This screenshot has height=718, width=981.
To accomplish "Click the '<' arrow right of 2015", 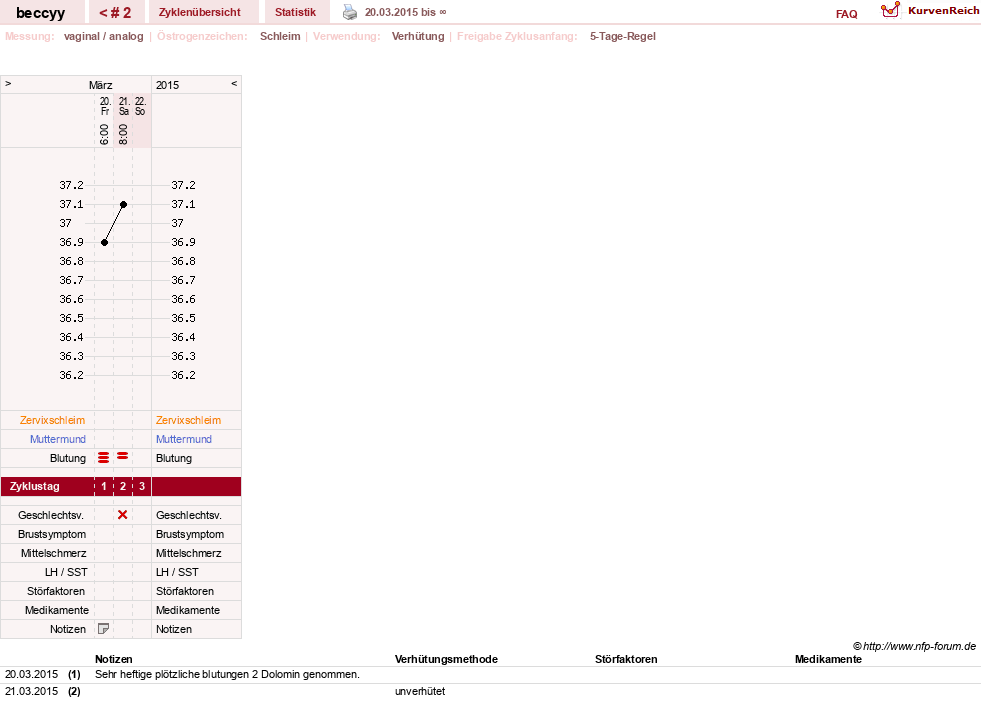I will [234, 83].
